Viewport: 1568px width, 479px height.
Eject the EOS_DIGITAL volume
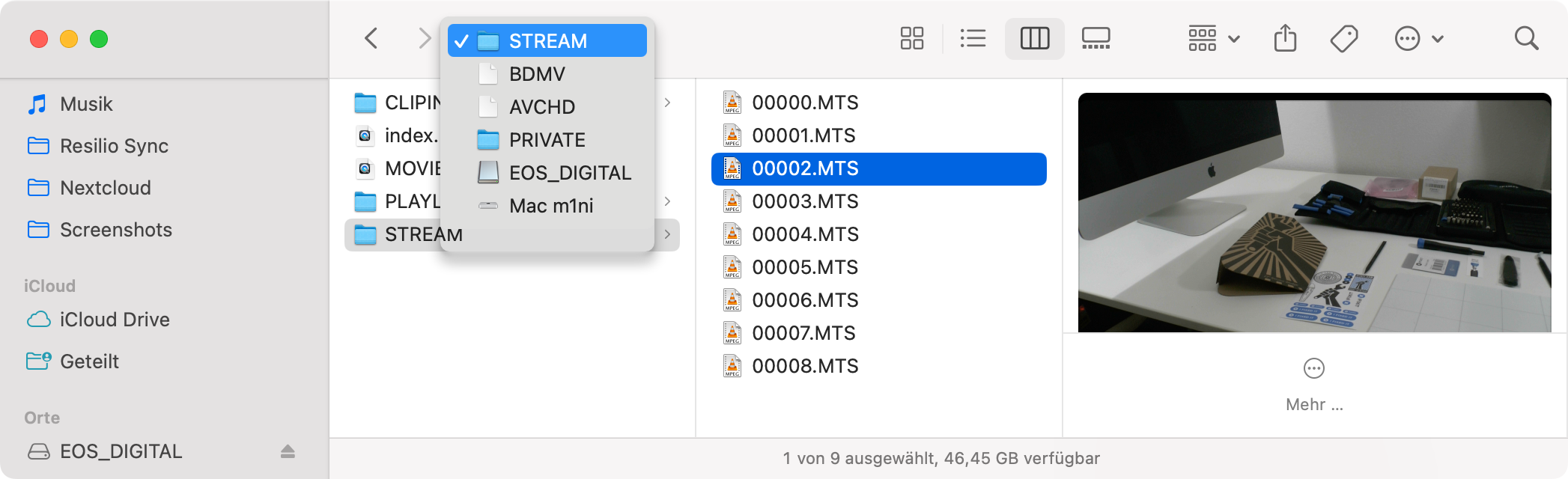pos(288,451)
